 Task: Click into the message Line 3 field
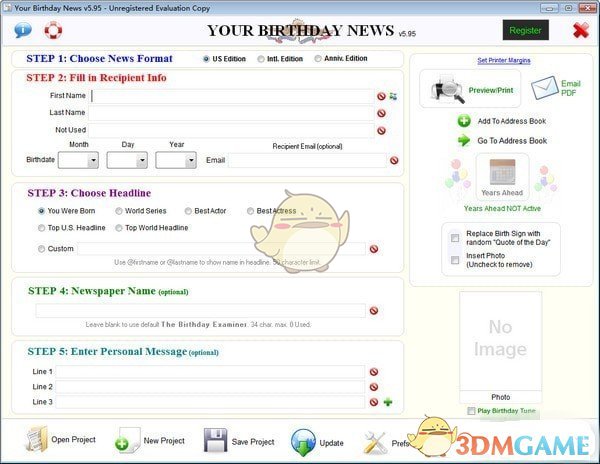210,402
